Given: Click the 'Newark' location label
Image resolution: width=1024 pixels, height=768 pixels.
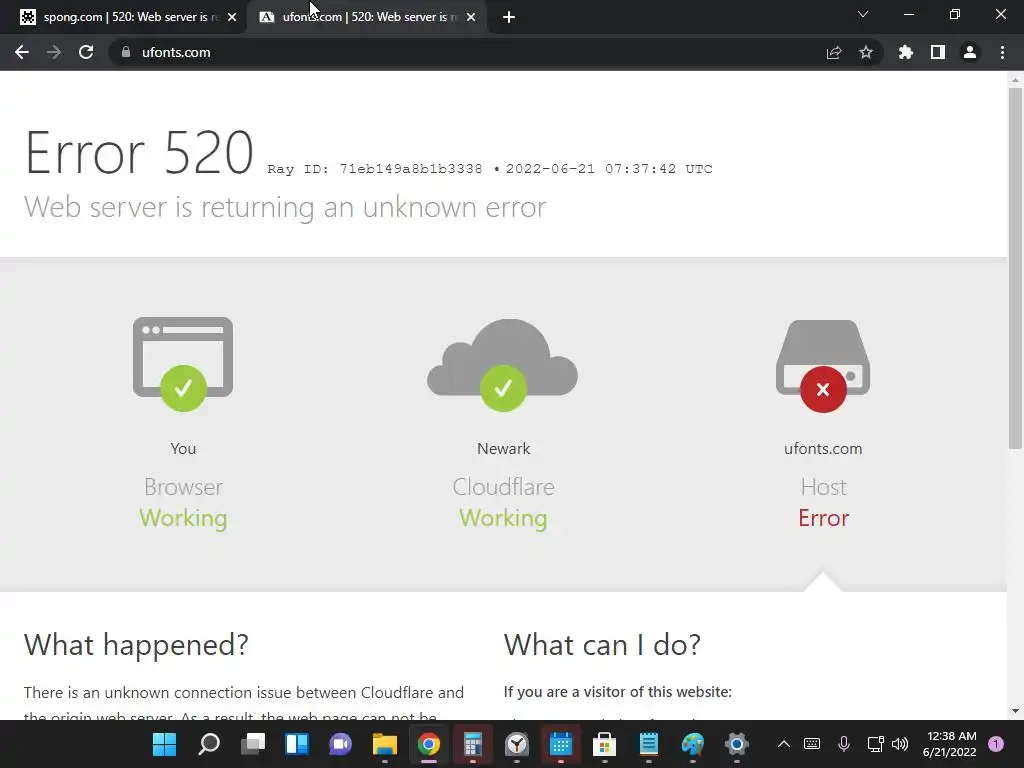Looking at the screenshot, I should [x=504, y=449].
